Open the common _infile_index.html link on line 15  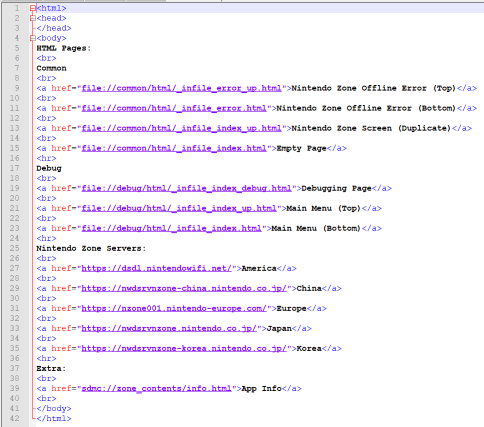[174, 148]
